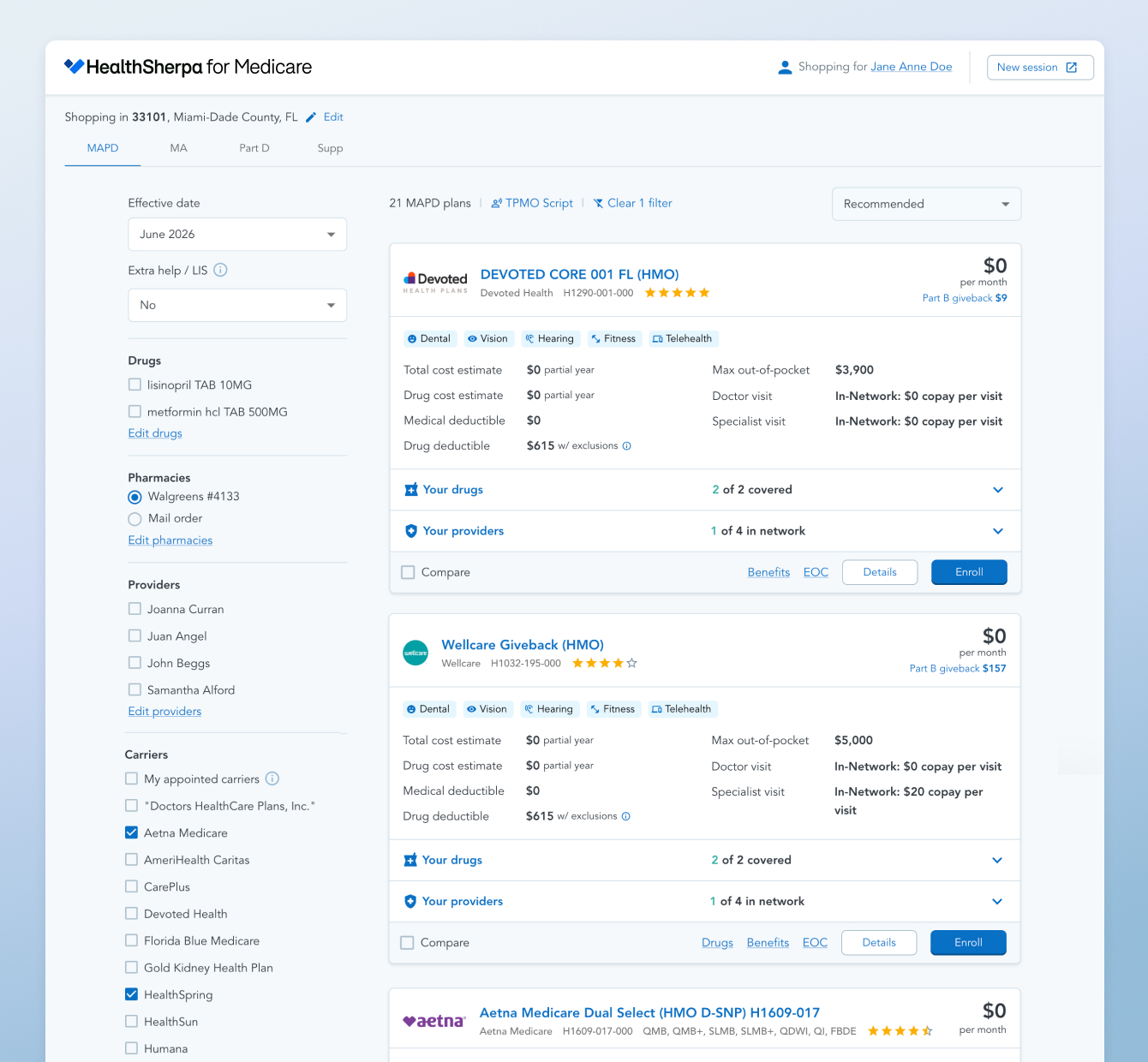Switch to the MA tab
The height and width of the screenshot is (1062, 1148).
pyautogui.click(x=178, y=148)
